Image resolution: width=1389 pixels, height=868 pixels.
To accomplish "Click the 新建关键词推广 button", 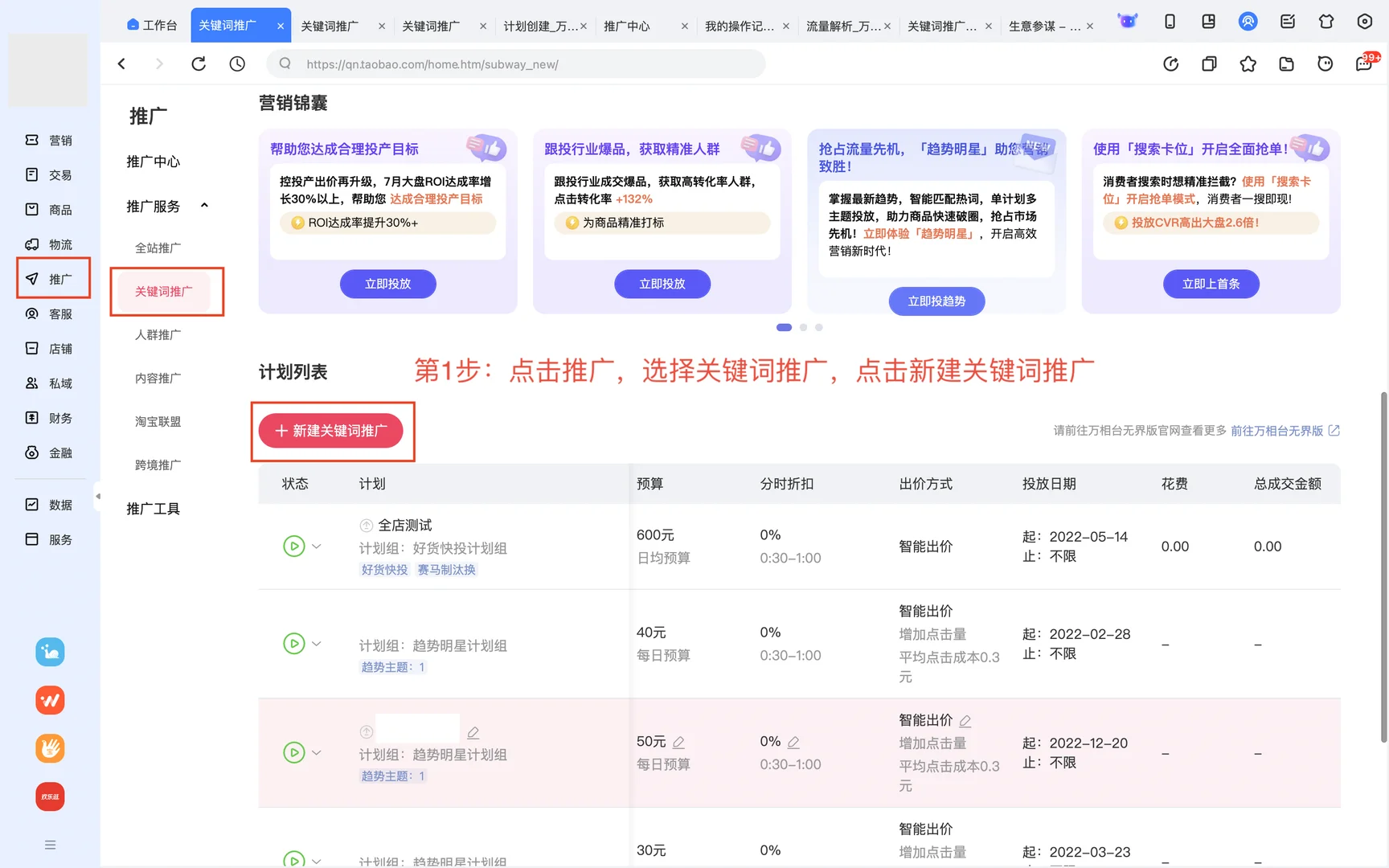I will 331,431.
